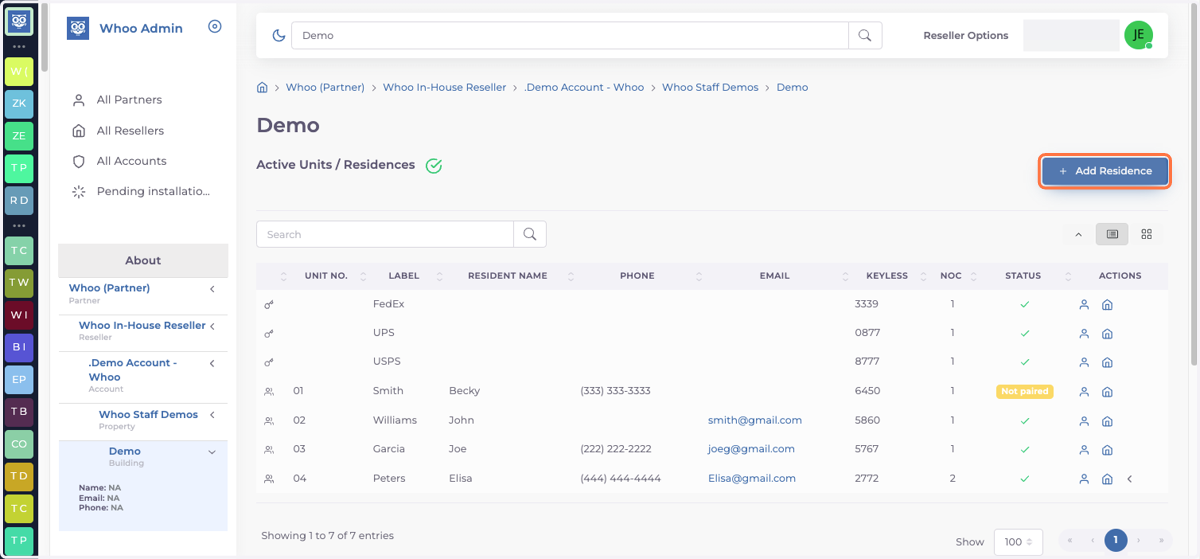This screenshot has height=559, width=1200.
Task: Open Reseller Options menu
Action: click(x=965, y=35)
